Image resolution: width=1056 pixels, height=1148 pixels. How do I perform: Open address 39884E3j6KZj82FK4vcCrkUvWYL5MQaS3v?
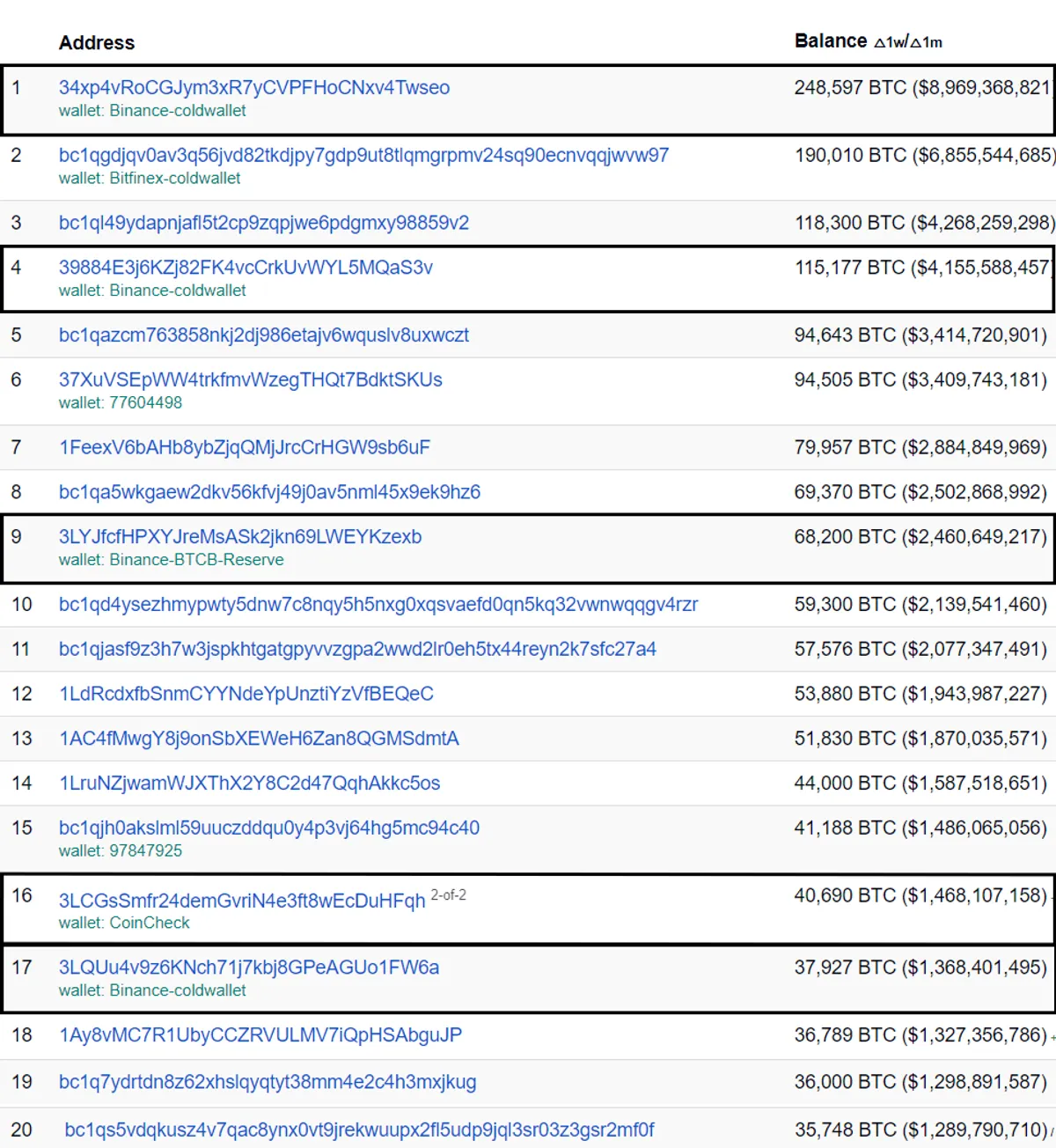point(246,268)
